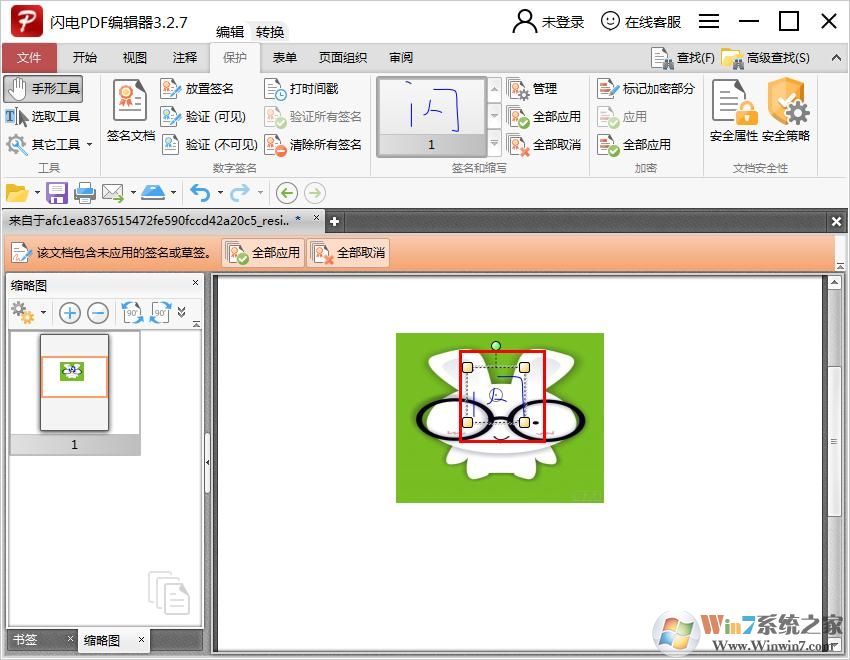This screenshot has height=660, width=850.
Task: Click 管理 manage signatures
Action: coord(532,88)
